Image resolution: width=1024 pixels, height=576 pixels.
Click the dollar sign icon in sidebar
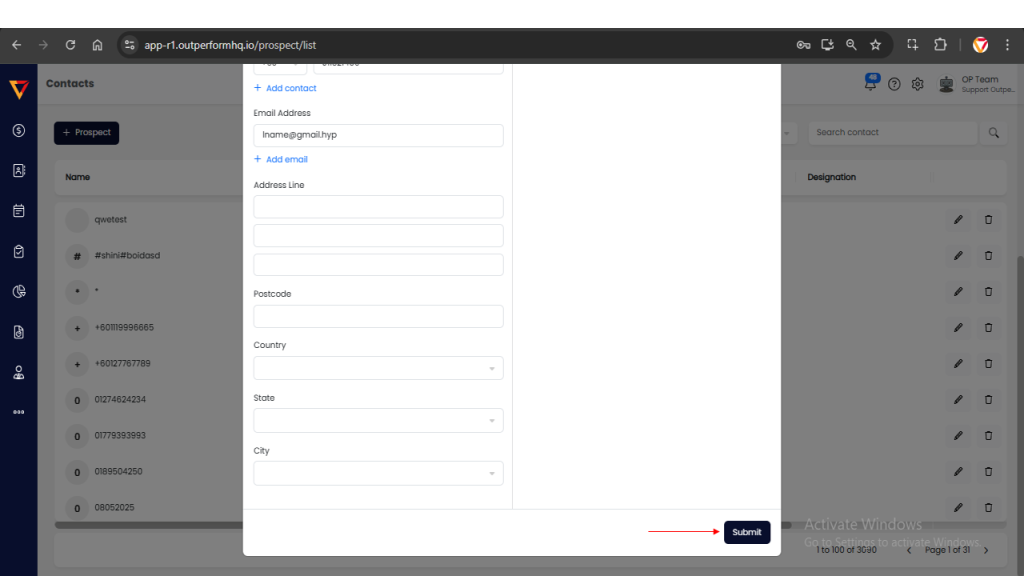[19, 130]
